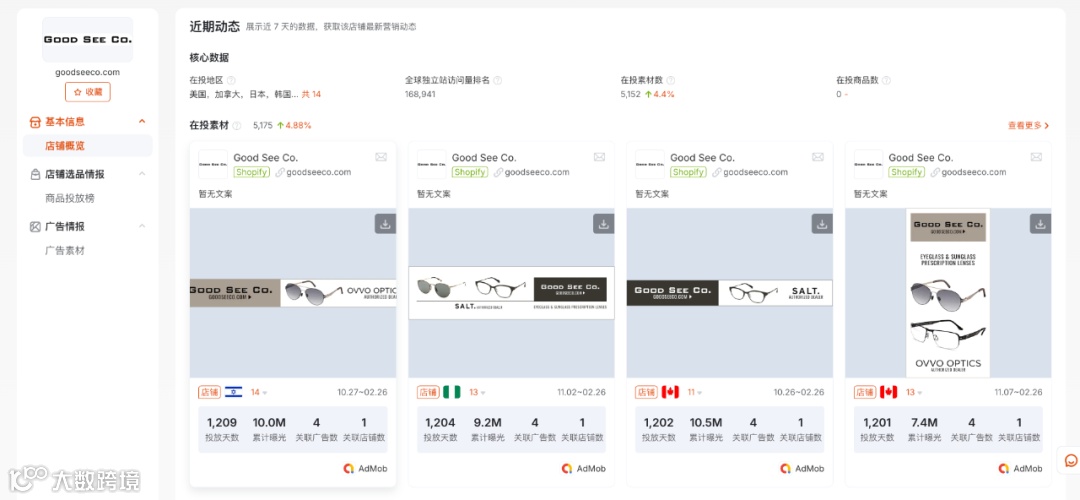Viewport: 1080px width, 500px height.
Task: Download the first OVVO Optics banner creative
Action: tap(385, 224)
